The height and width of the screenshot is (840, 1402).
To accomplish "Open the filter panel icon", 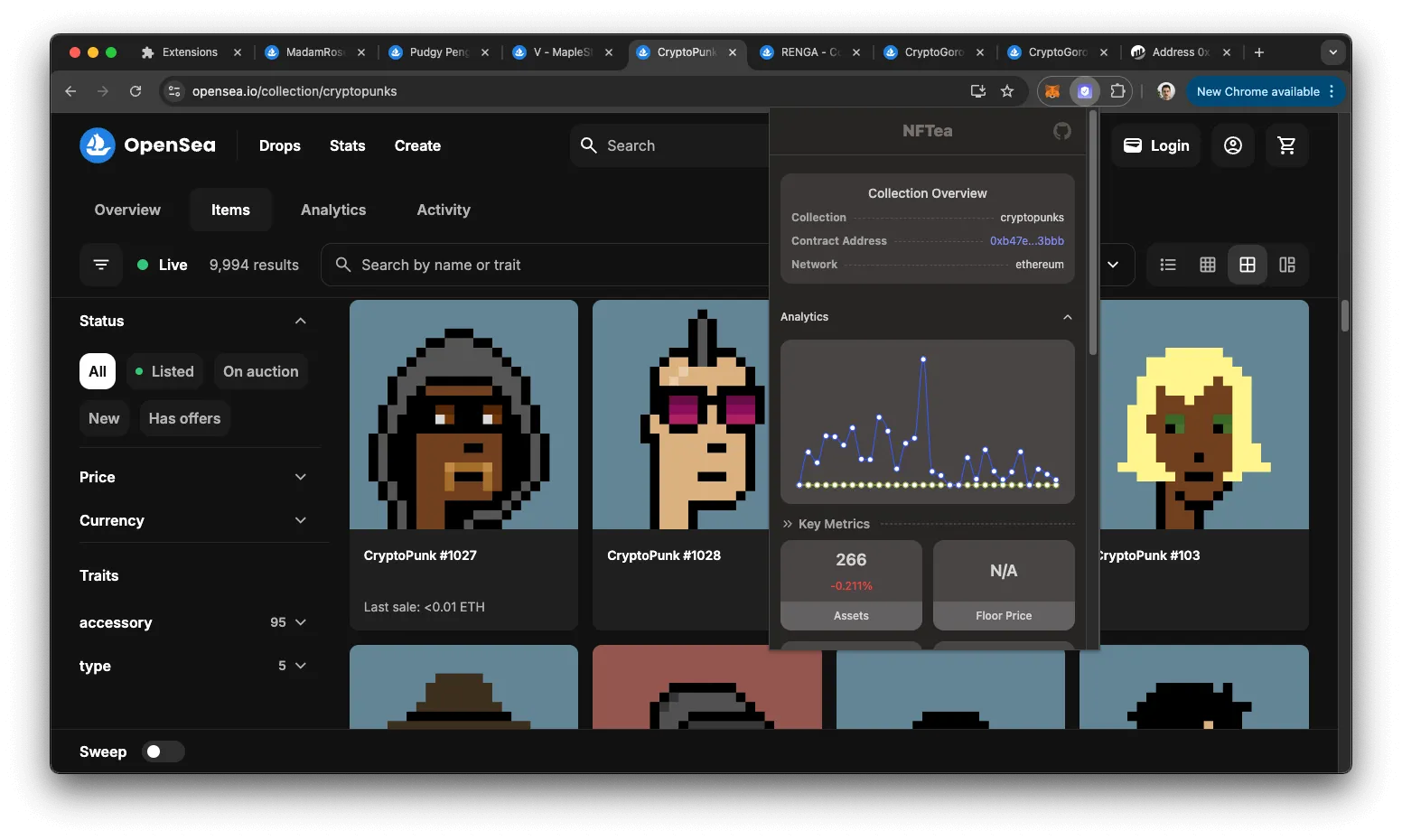I will click(x=101, y=265).
